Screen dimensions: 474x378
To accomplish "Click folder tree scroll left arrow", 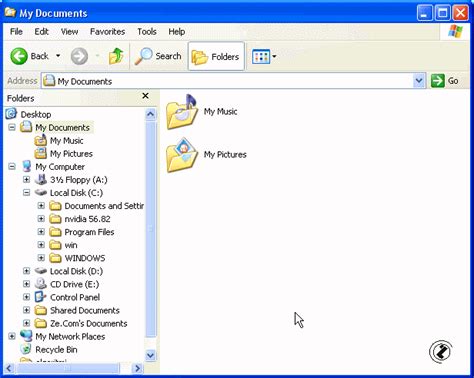I will pos(9,368).
